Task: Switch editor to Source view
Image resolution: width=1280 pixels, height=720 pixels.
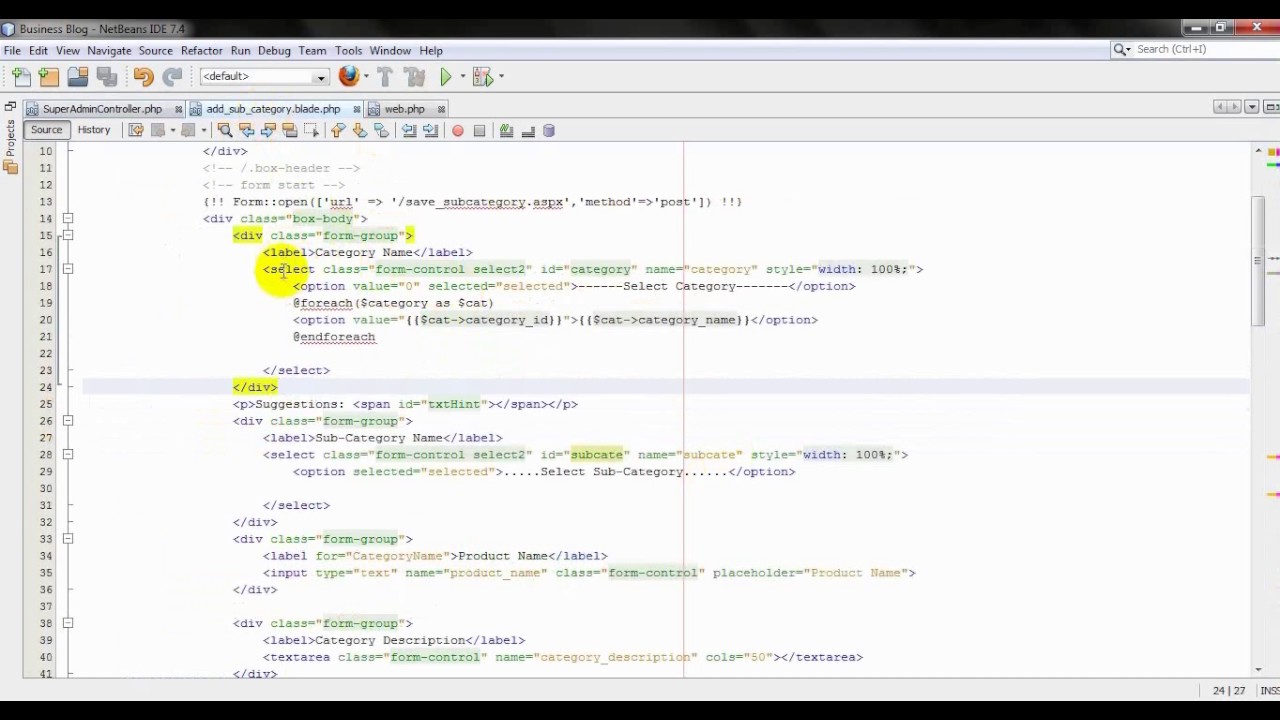Action: pyautogui.click(x=46, y=130)
